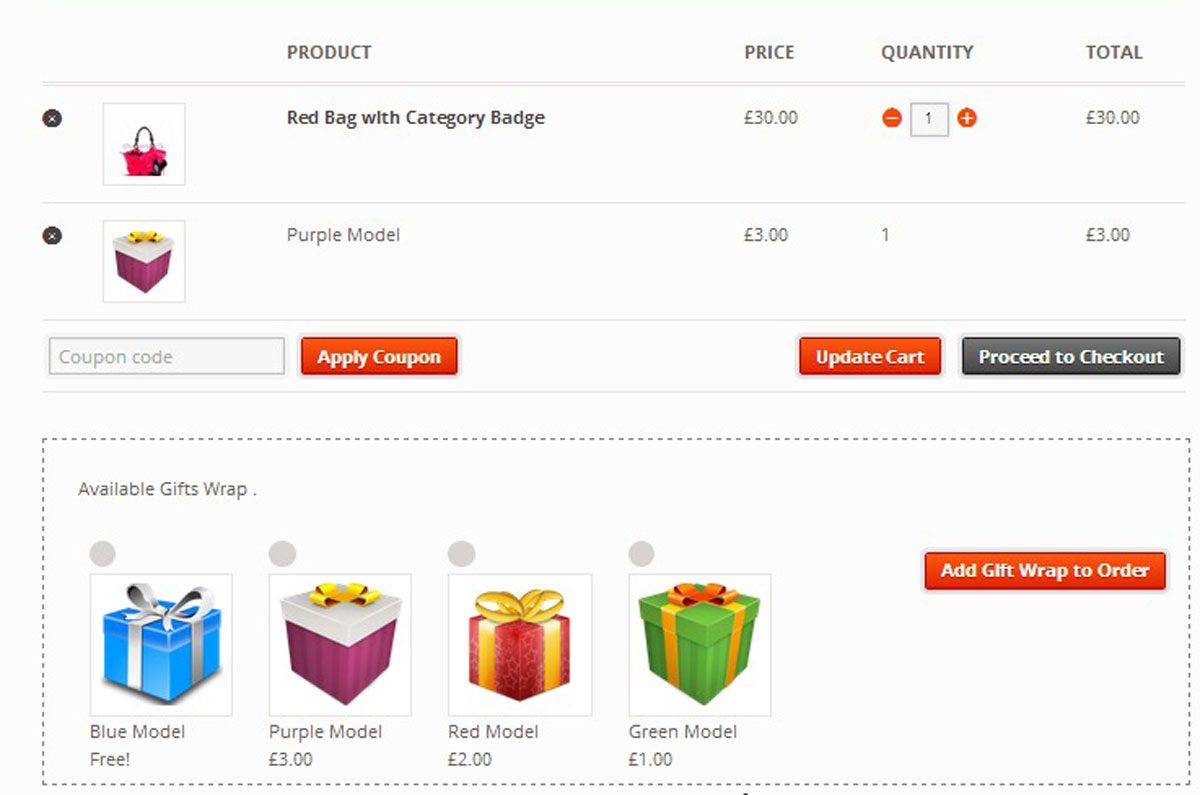Image resolution: width=1200 pixels, height=795 pixels.
Task: Remove Red Bag with Category Badge from cart
Action: click(x=52, y=118)
